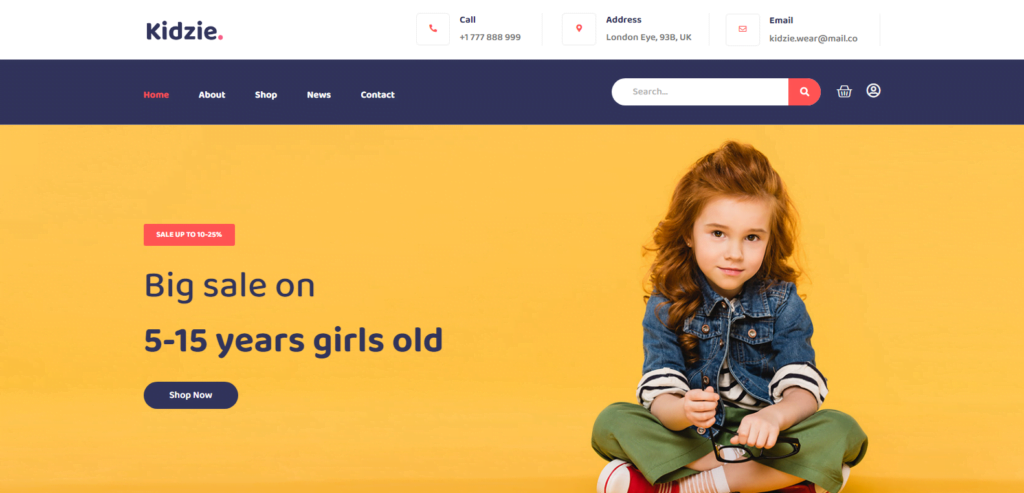
Task: Click the address location pin icon
Action: (579, 29)
